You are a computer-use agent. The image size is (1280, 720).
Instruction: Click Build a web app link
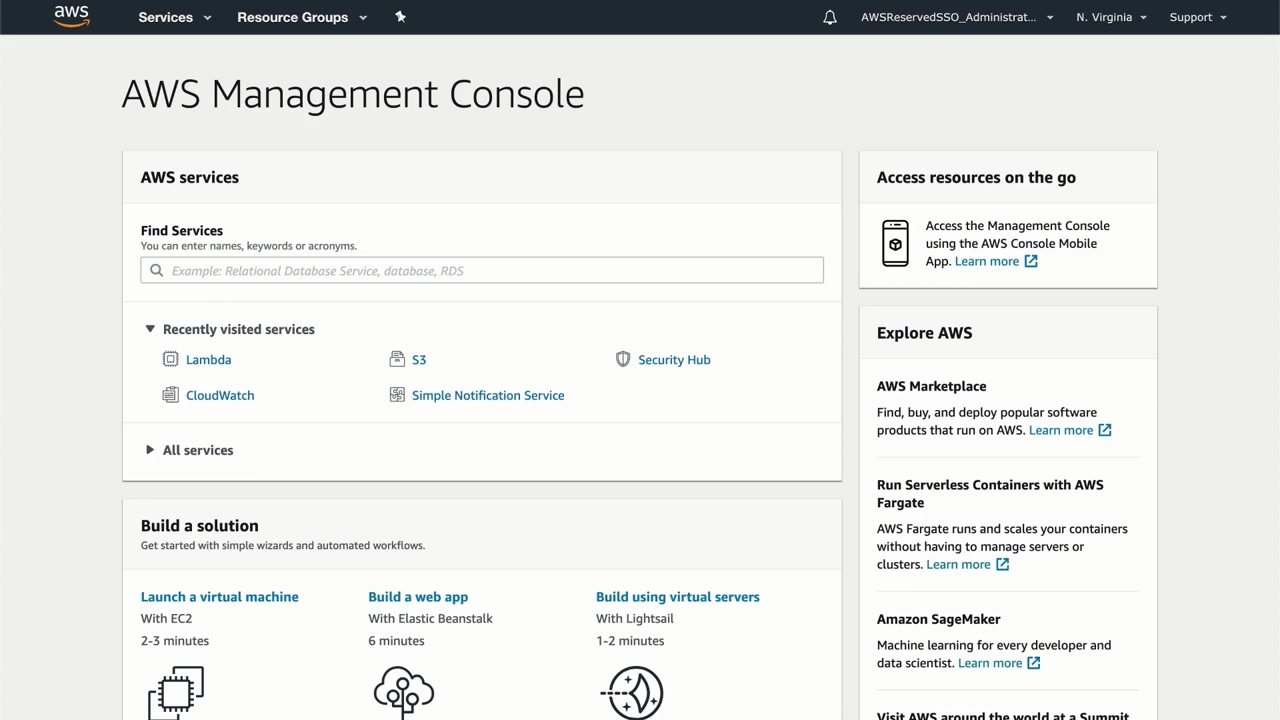coord(418,597)
